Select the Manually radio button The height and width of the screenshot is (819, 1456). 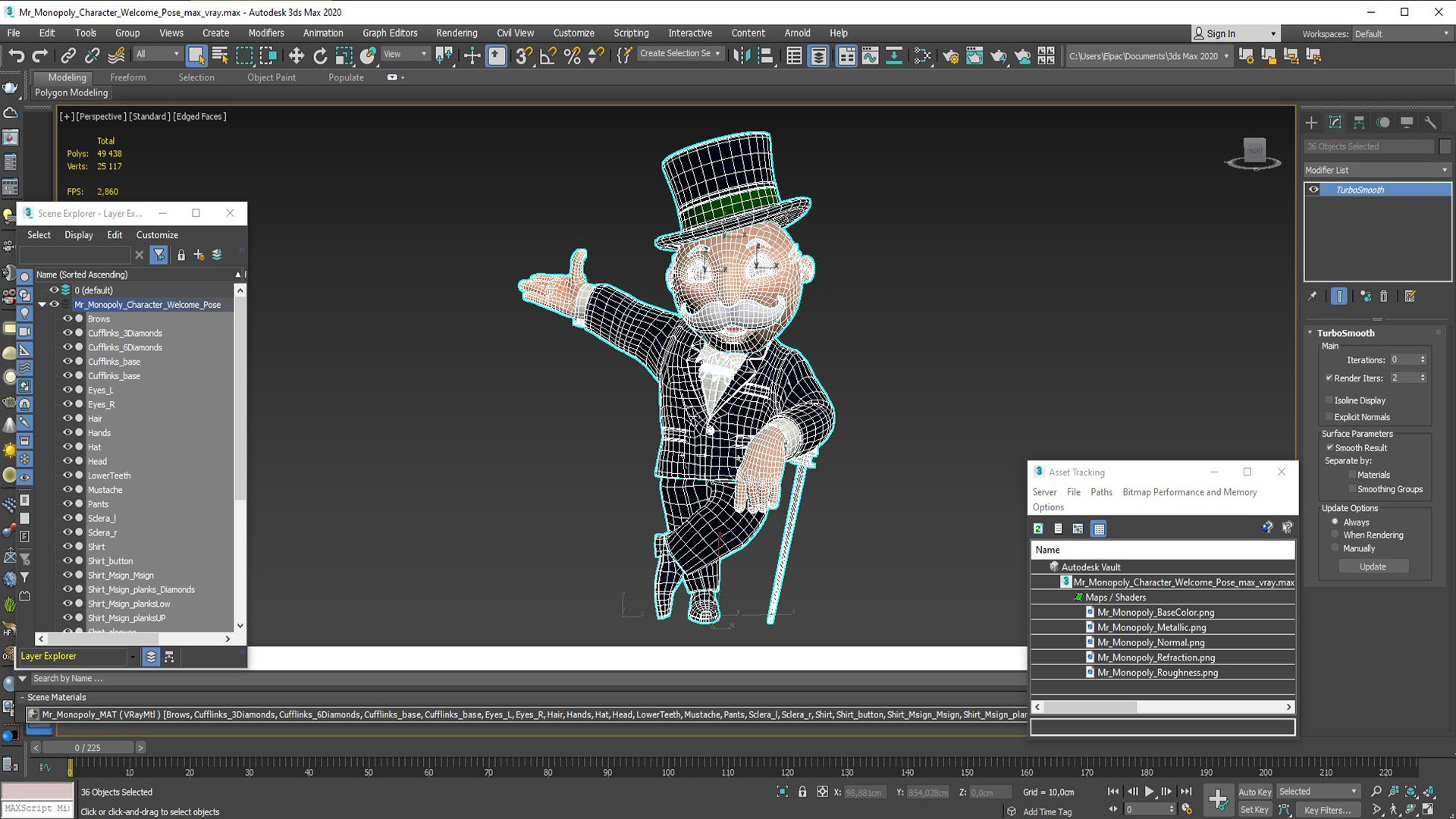(x=1335, y=548)
